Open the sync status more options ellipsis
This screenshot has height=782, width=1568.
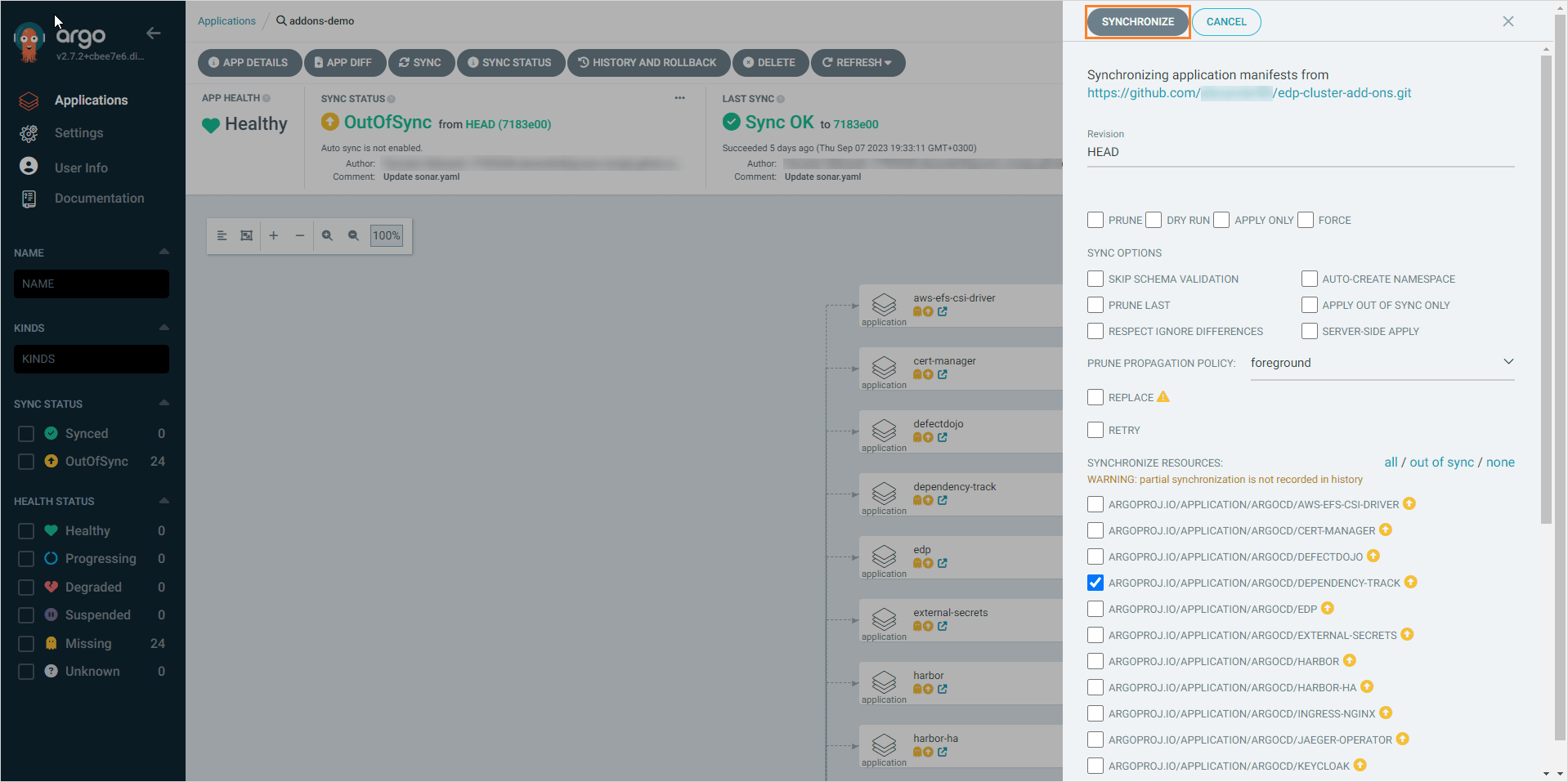coord(679,98)
